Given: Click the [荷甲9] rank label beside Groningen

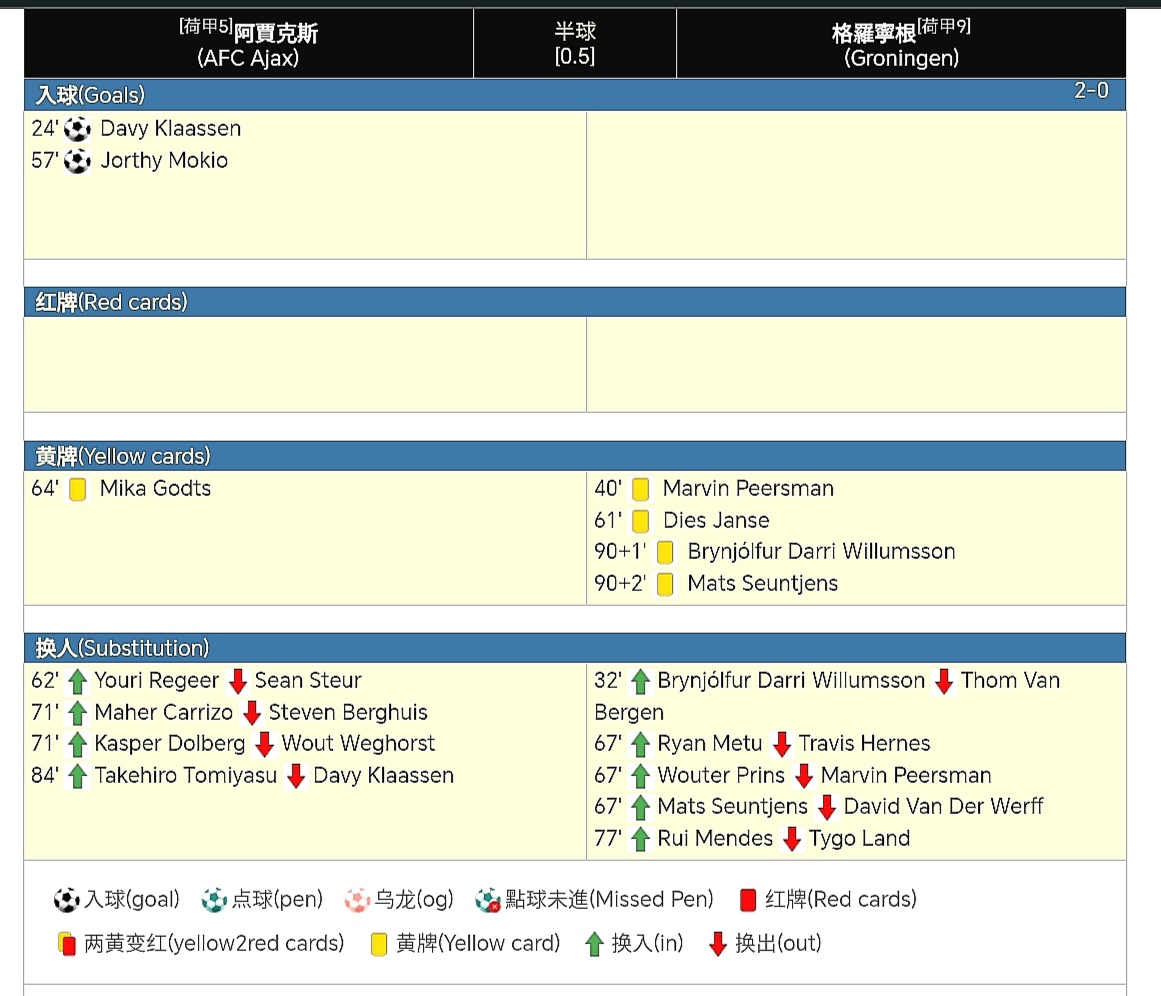Looking at the screenshot, I should click(x=944, y=27).
